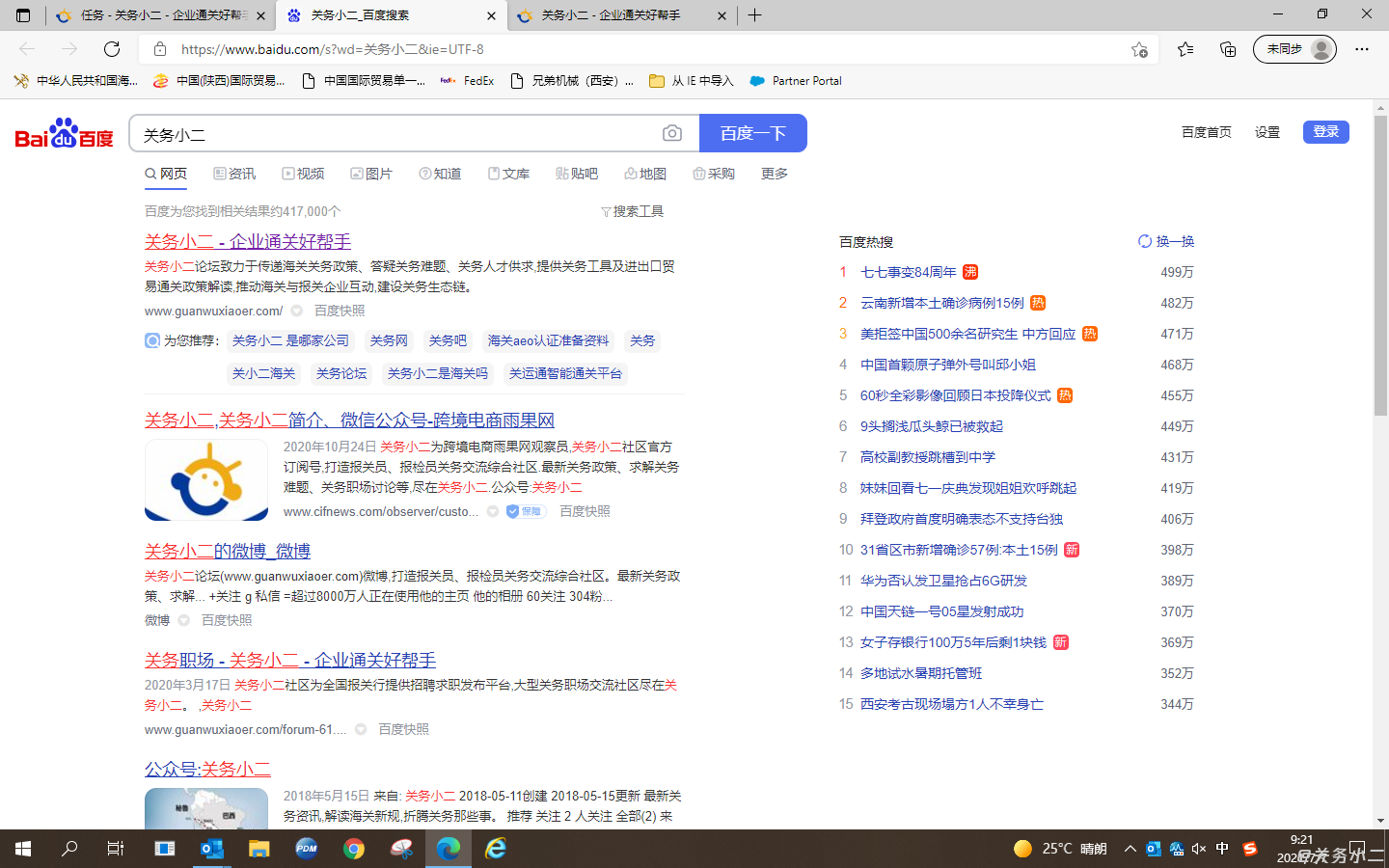Image resolution: width=1389 pixels, height=868 pixels.
Task: Open Task View on taskbar
Action: coord(116,849)
